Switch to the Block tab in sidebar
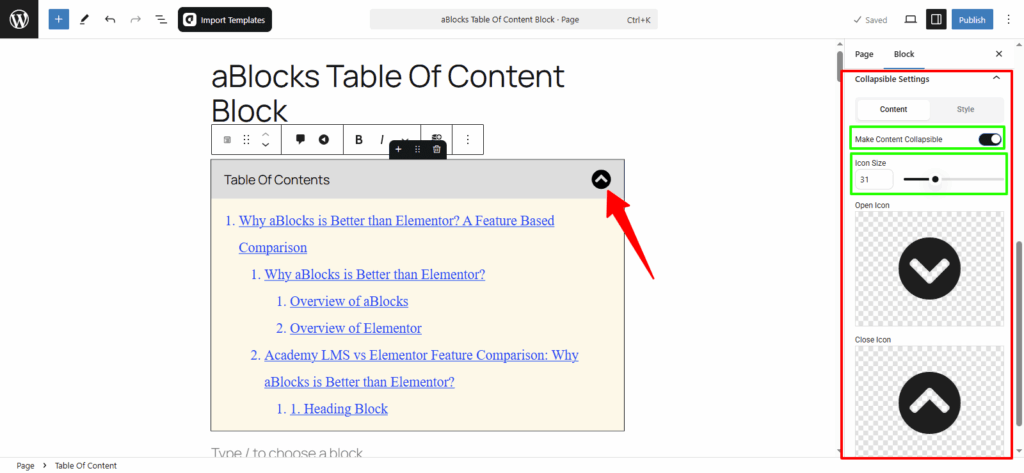The width and height of the screenshot is (1024, 473). (x=904, y=54)
